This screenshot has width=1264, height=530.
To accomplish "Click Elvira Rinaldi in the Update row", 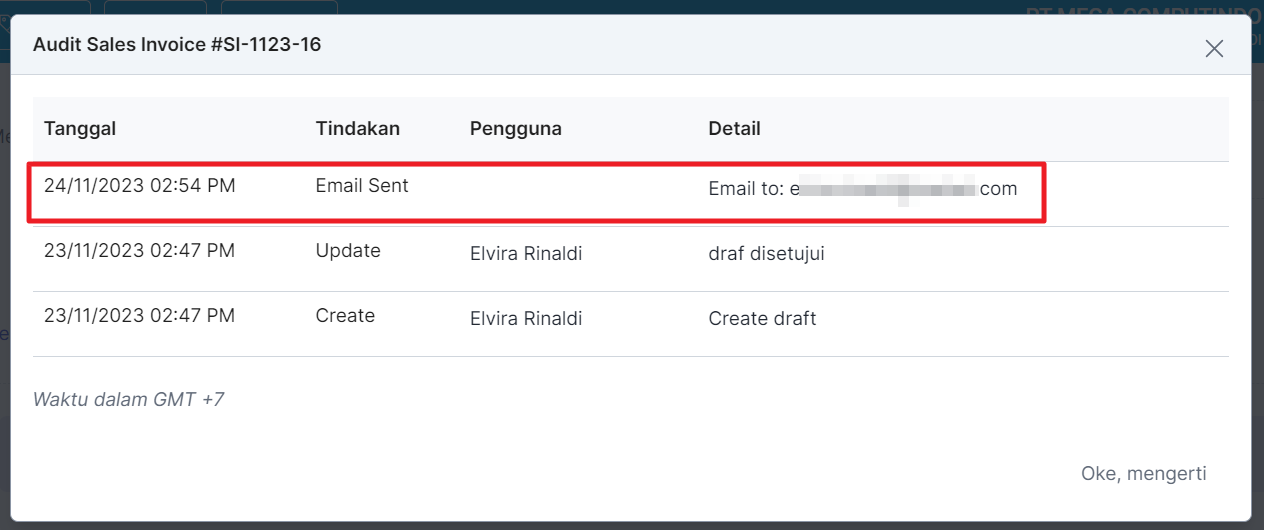I will click(526, 254).
